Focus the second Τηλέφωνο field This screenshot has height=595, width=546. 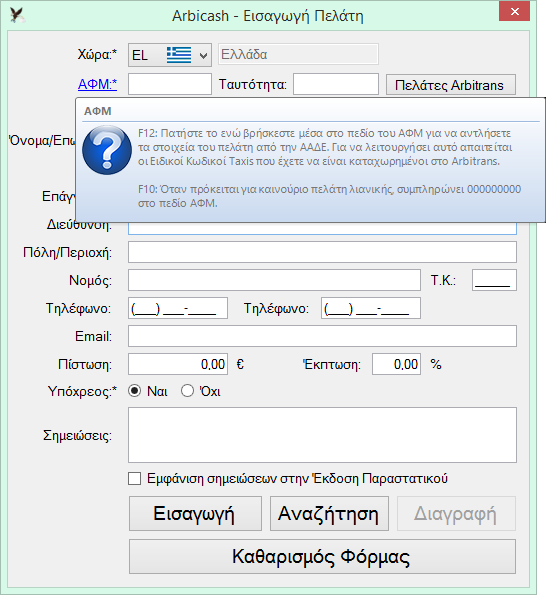(x=371, y=308)
